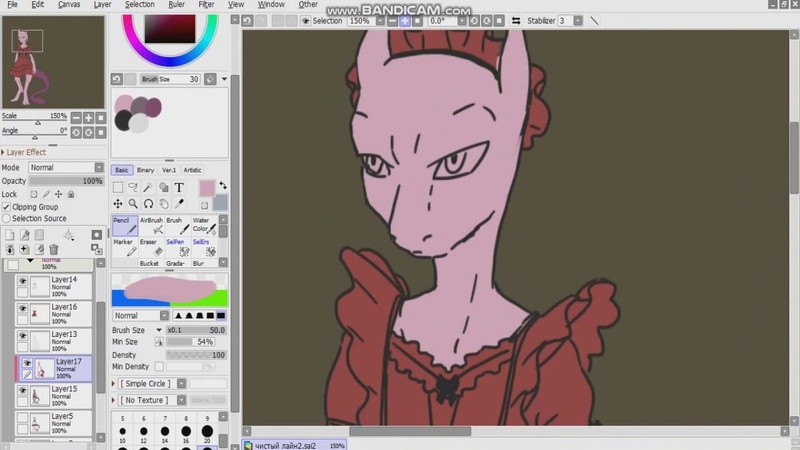Screen dimensions: 800x450
Task: Click the pink foreground color swatch
Action: 207,188
